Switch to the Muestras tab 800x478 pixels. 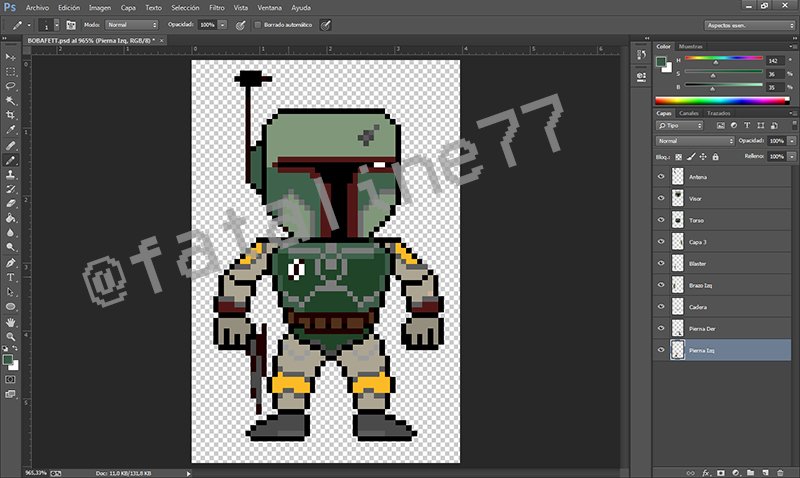(691, 46)
